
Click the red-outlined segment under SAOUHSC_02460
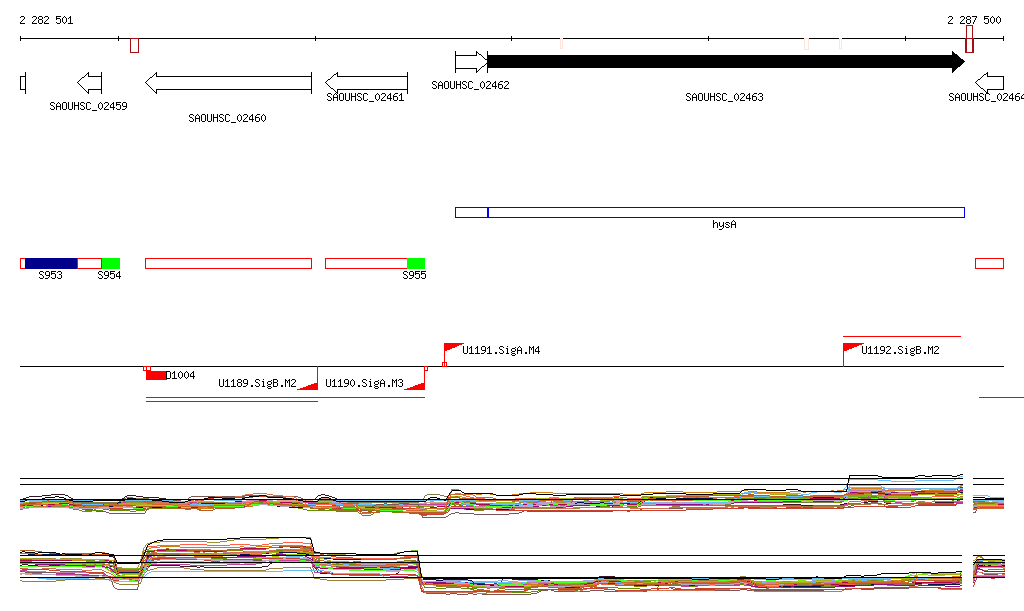[x=228, y=263]
